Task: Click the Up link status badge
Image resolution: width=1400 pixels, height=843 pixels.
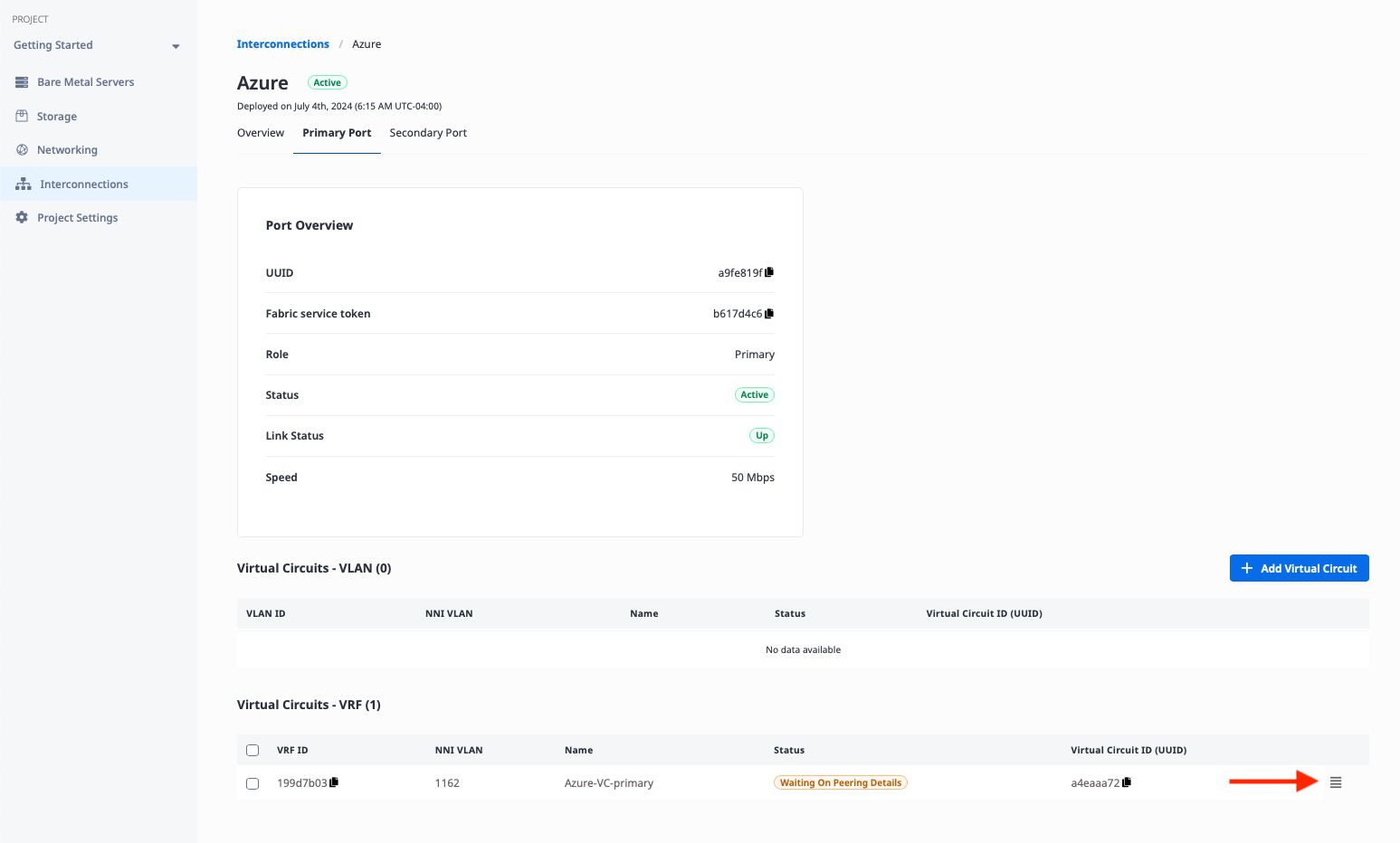Action: 762,435
